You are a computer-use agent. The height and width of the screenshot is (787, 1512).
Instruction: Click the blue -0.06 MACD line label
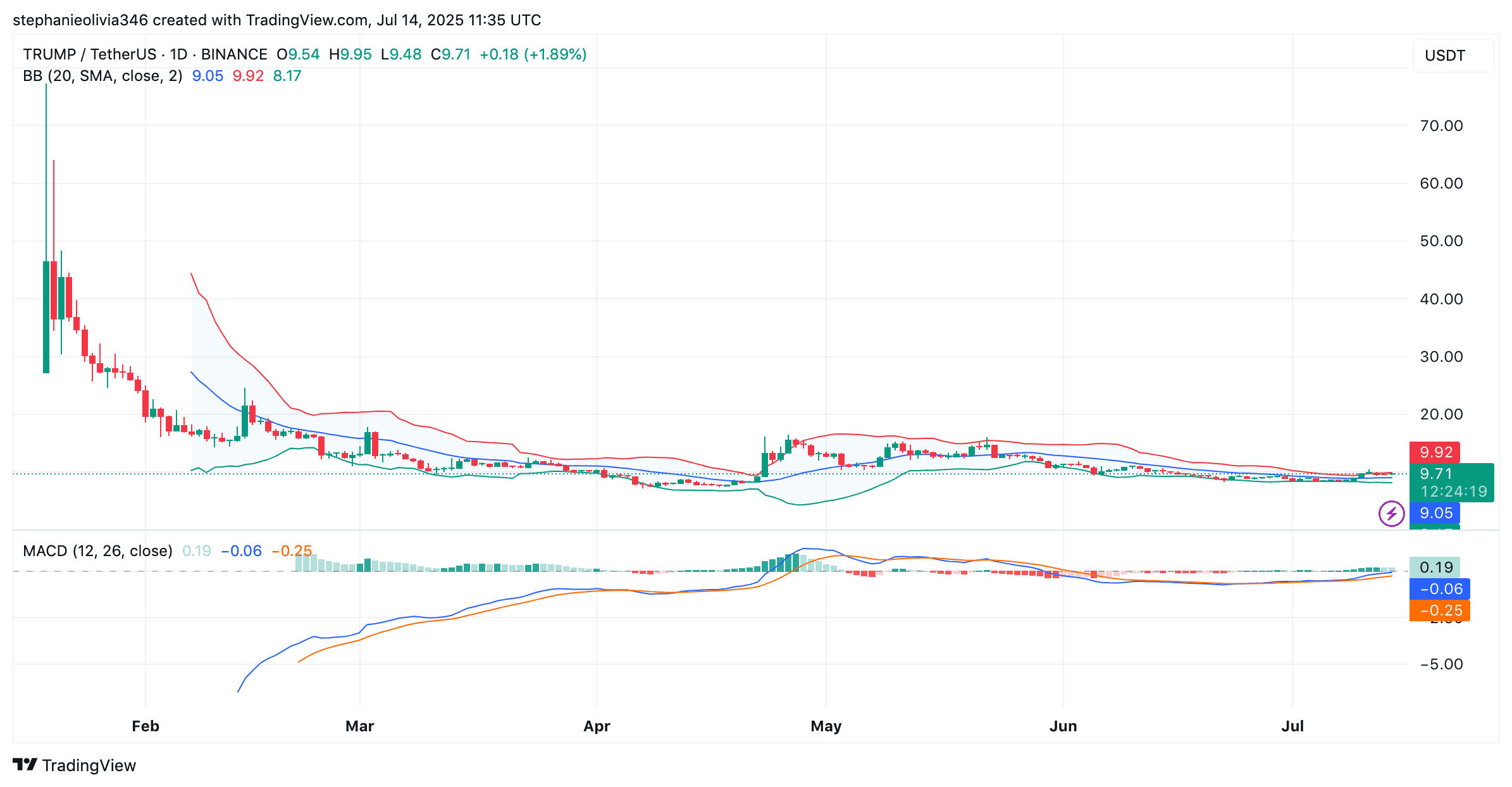pyautogui.click(x=1440, y=589)
